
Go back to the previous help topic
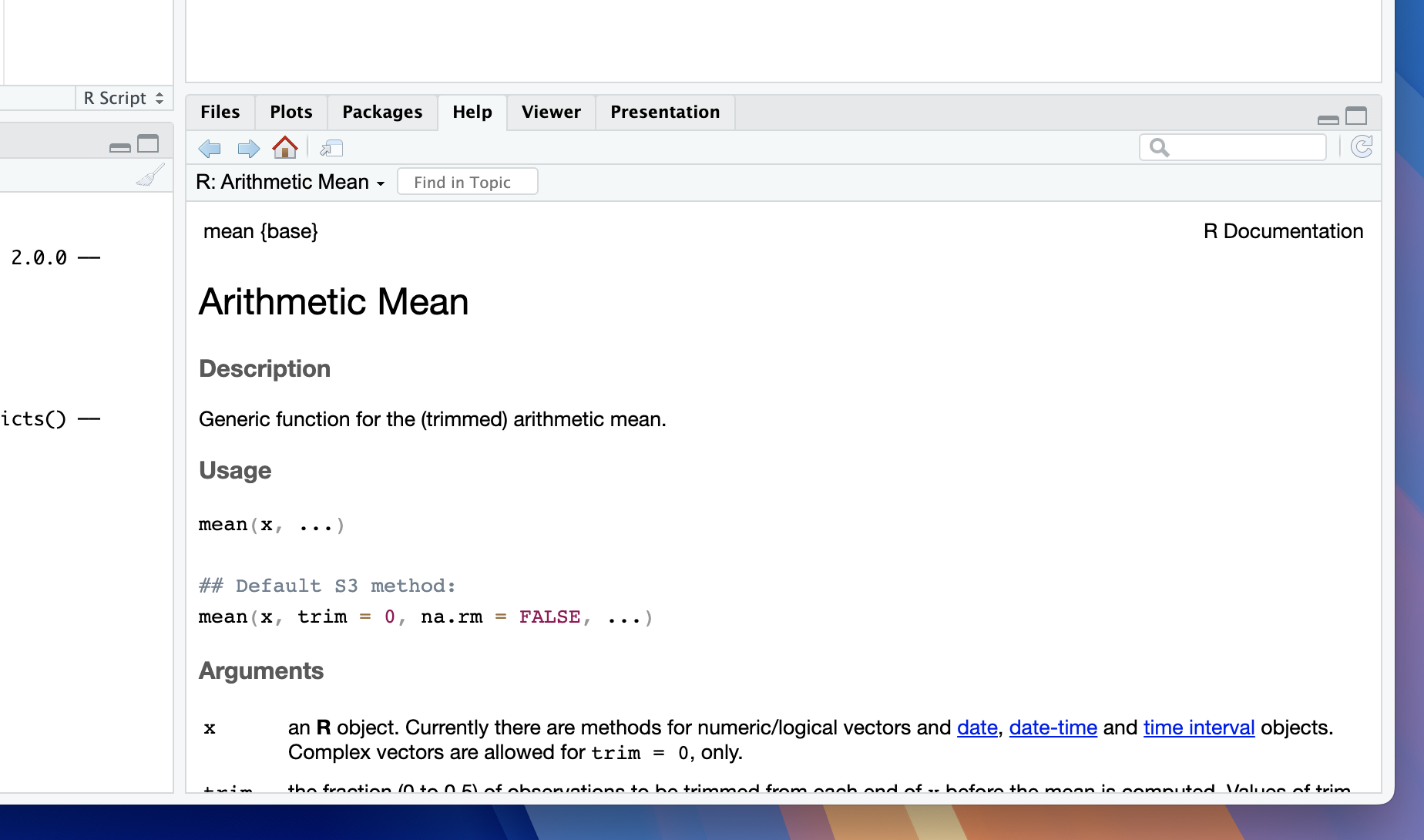click(x=210, y=148)
